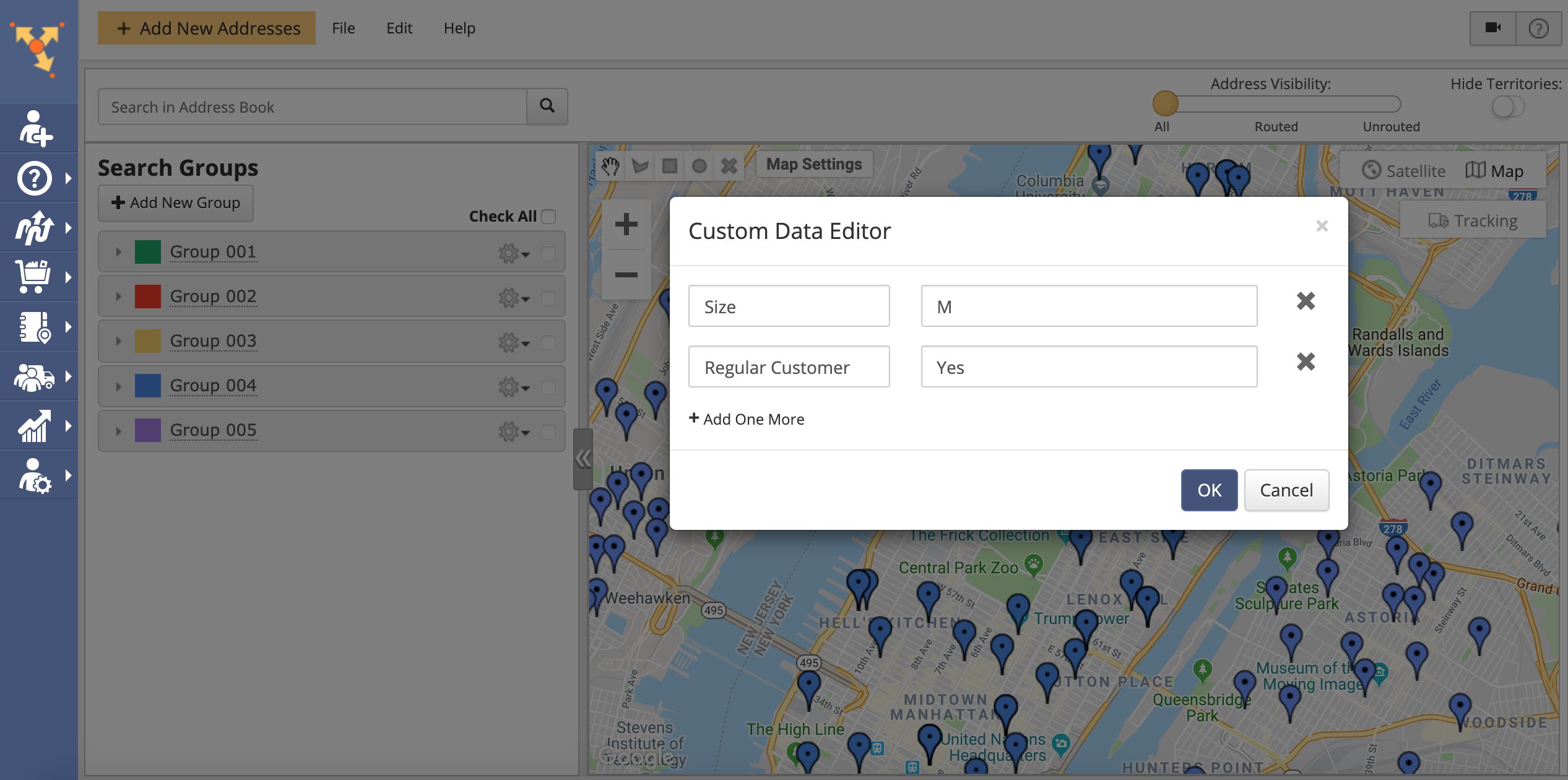Viewport: 1568px width, 780px height.
Task: Expand the Group 005 row
Action: (118, 431)
